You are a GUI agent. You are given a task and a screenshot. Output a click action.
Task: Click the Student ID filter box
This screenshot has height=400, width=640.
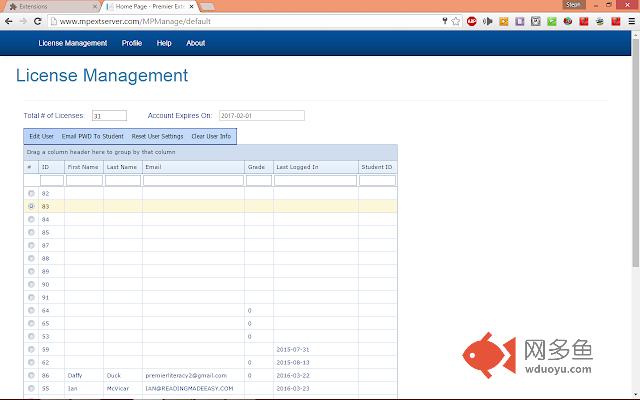pyautogui.click(x=378, y=180)
